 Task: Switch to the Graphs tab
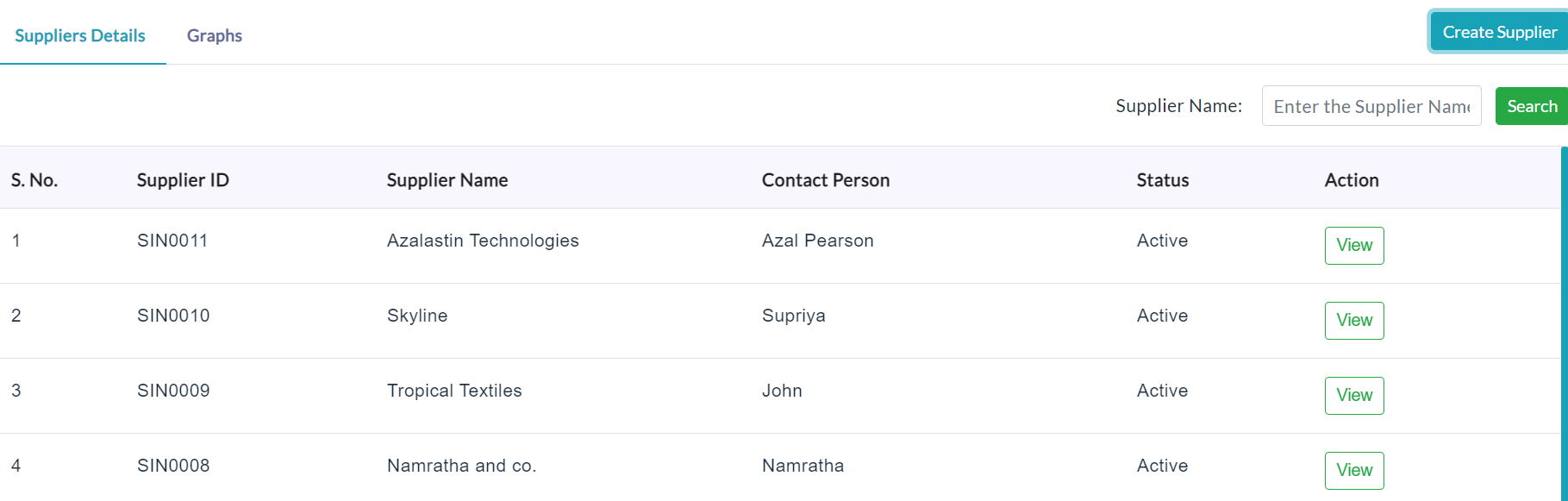215,35
